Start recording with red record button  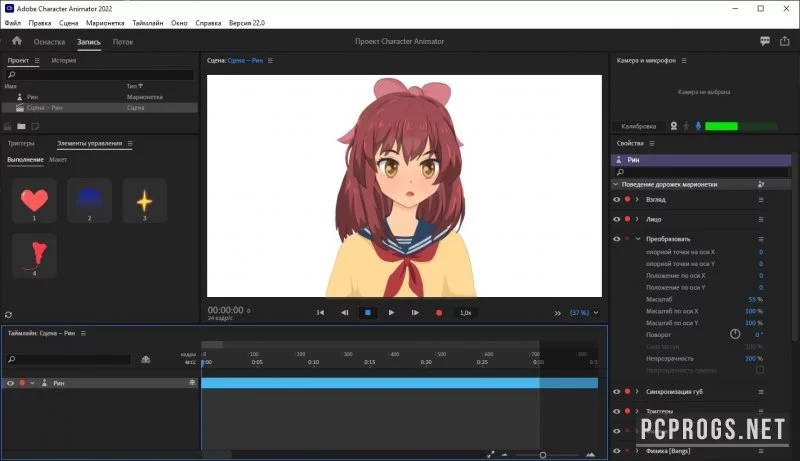coord(439,313)
